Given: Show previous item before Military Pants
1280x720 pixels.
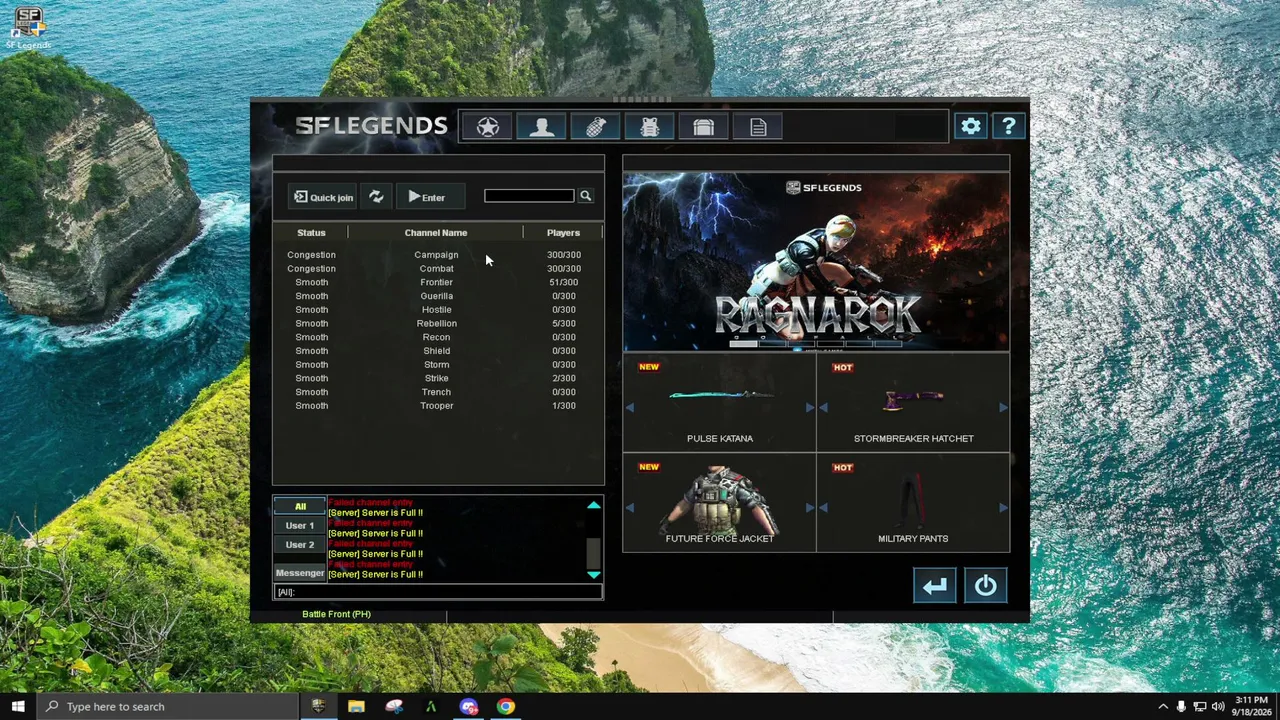Looking at the screenshot, I should coord(824,507).
